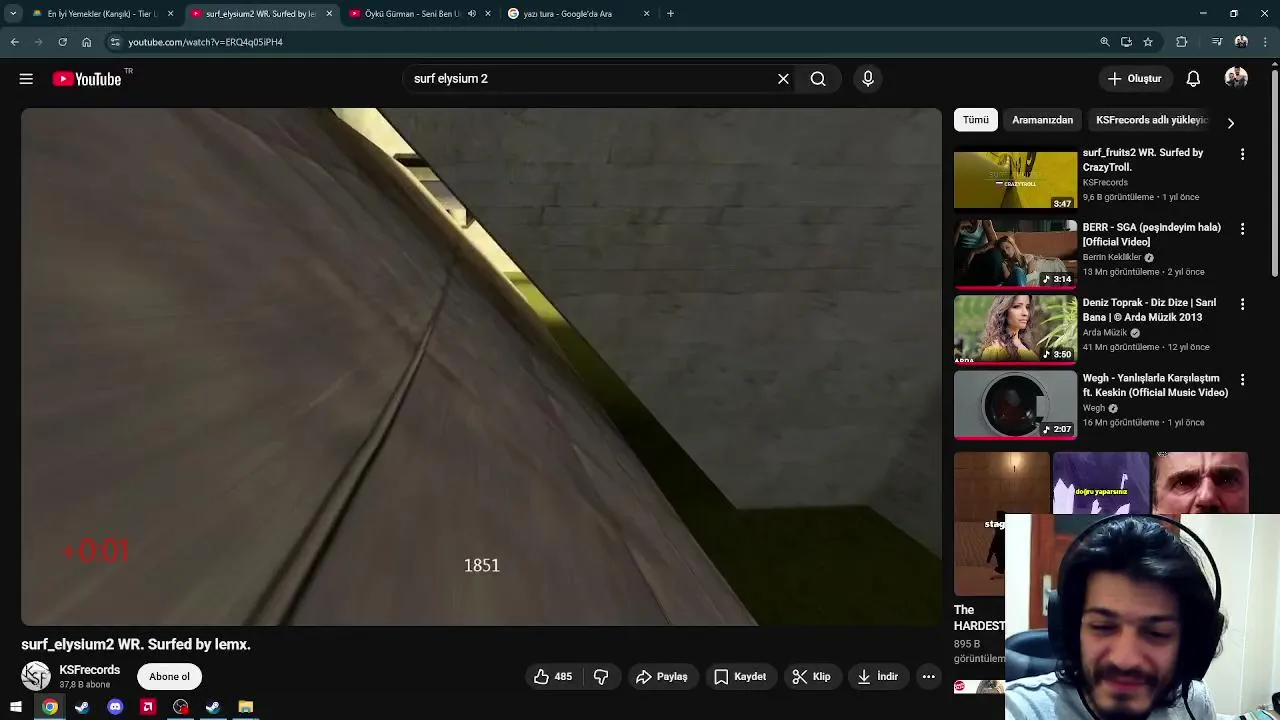Select the Aramanızdan filter chip
Viewport: 1280px width, 720px height.
[x=1042, y=120]
